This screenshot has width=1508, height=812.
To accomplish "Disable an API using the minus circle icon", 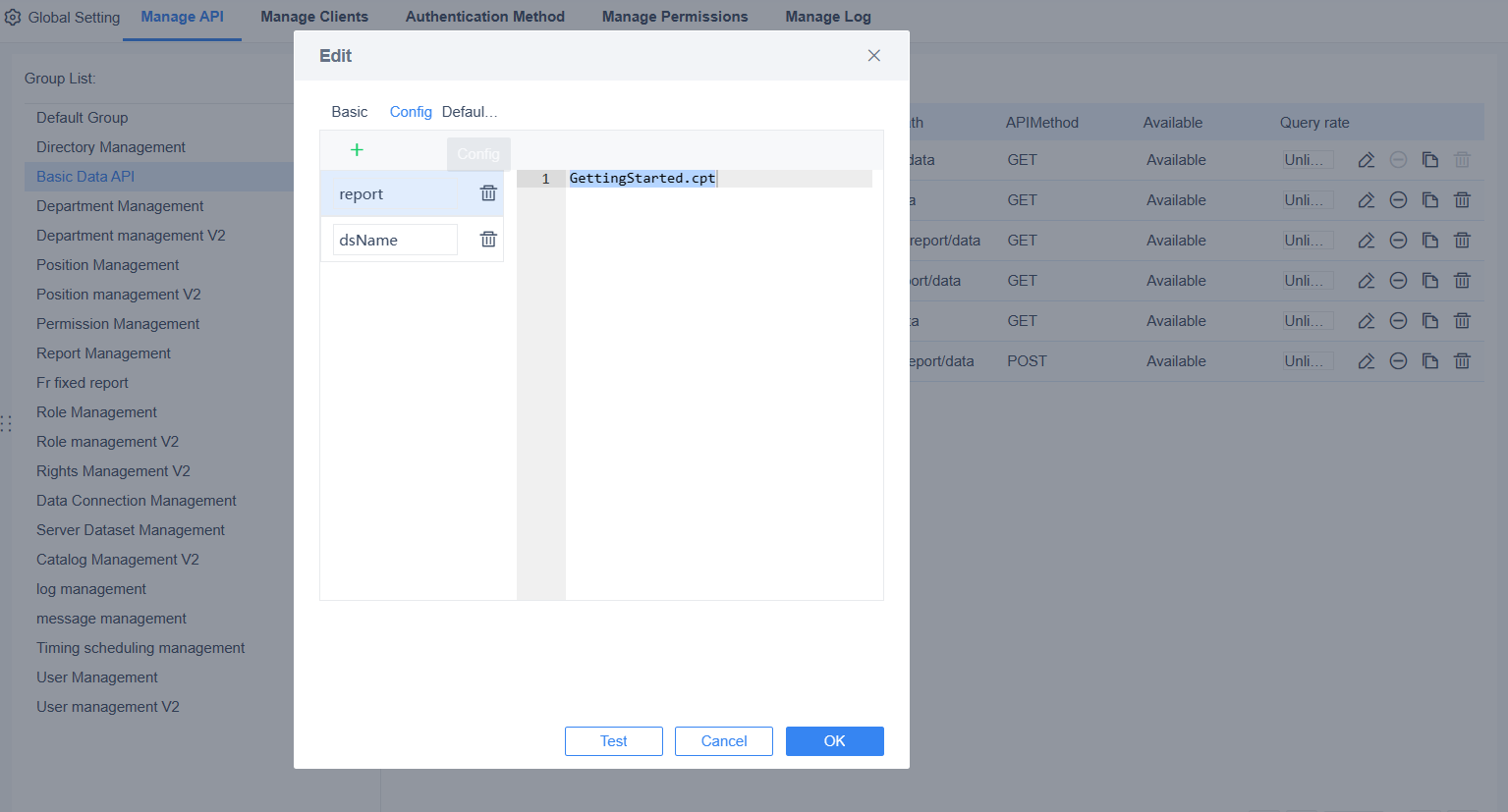I will 1397,199.
